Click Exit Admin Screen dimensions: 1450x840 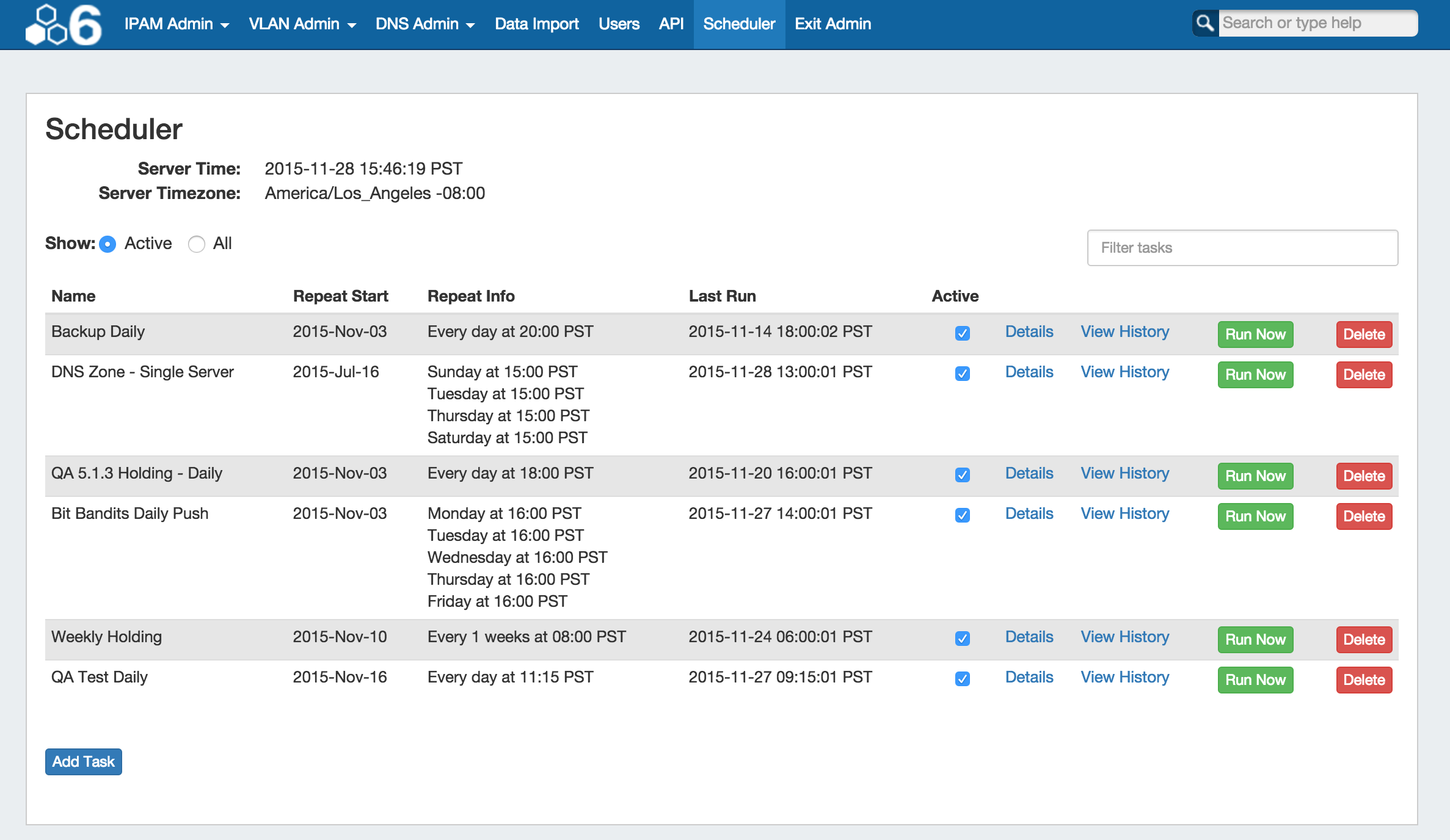833,24
